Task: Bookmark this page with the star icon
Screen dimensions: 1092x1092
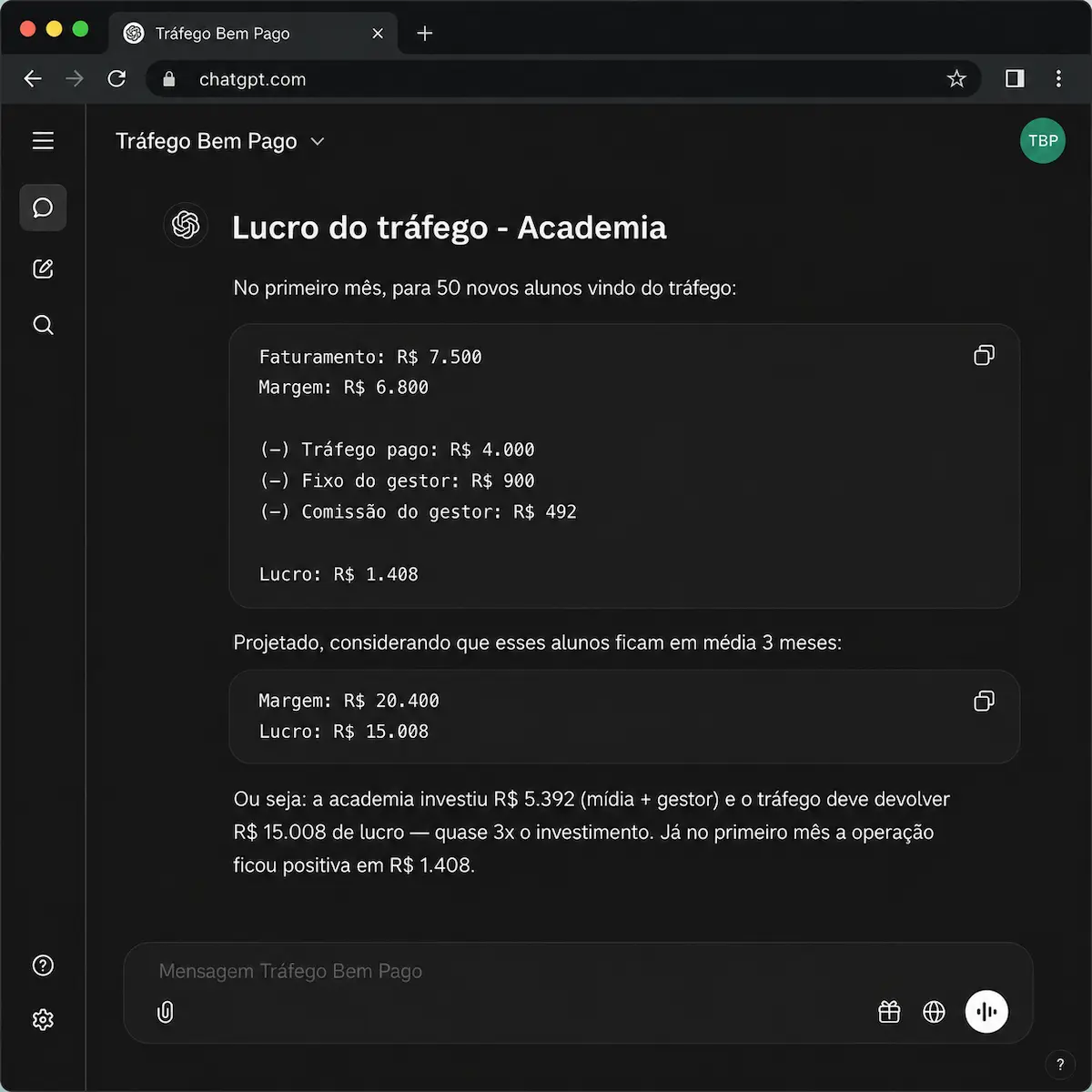Action: click(956, 79)
